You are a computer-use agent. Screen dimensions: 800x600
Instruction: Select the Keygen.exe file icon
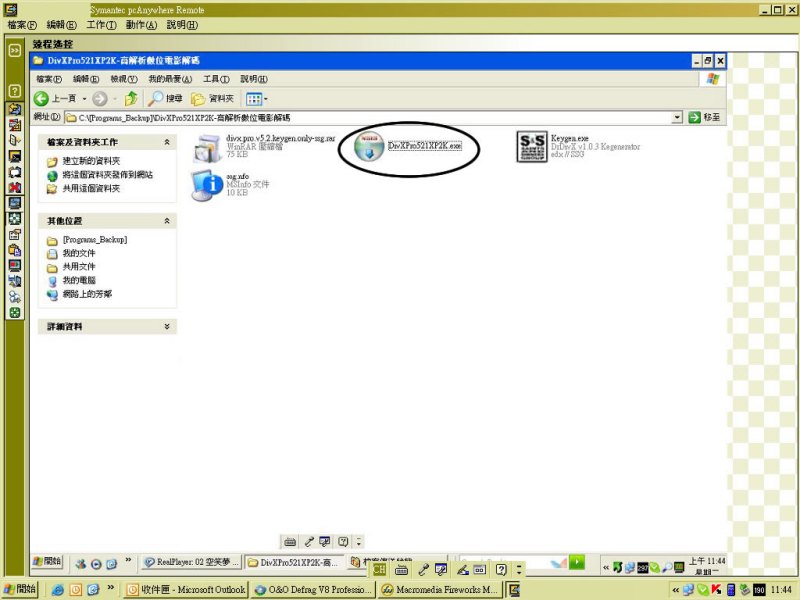pos(532,146)
